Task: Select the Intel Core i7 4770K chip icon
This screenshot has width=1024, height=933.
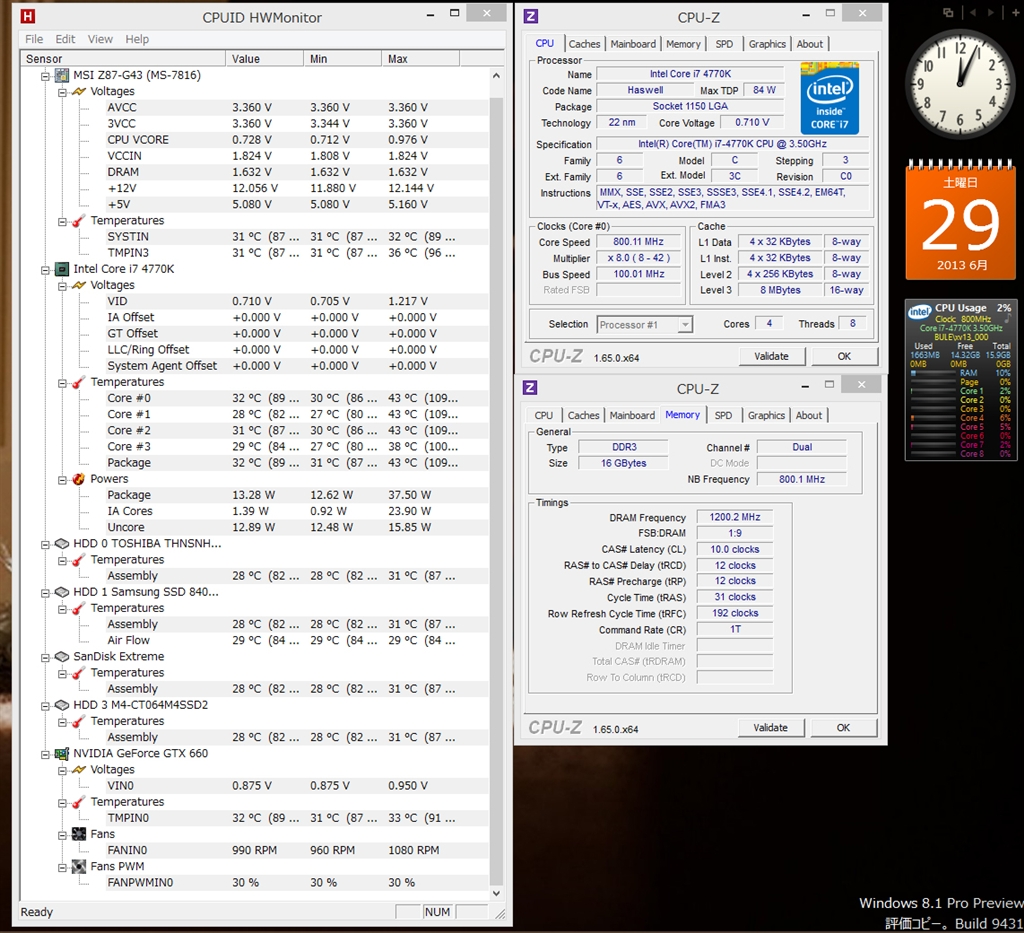Action: [61, 269]
